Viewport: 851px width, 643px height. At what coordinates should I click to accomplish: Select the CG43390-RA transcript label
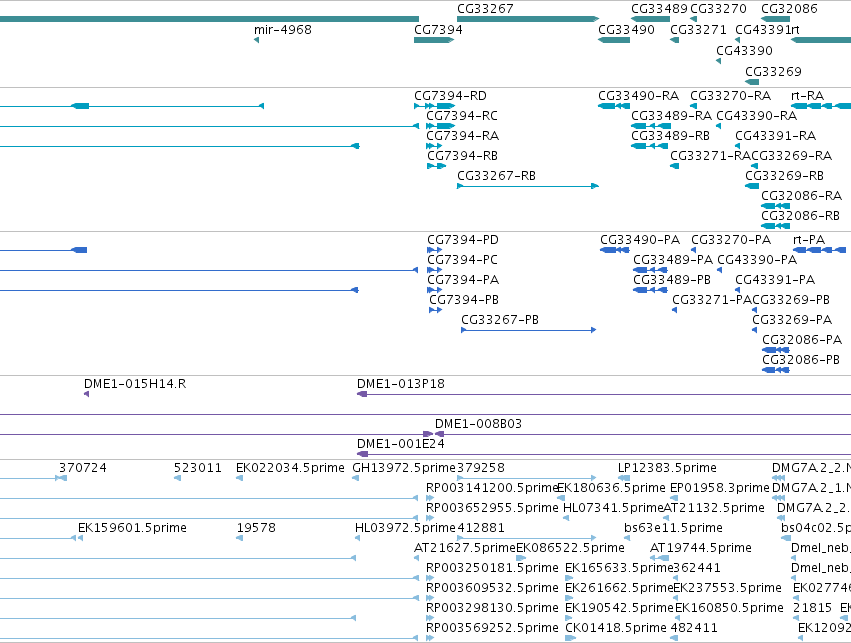tap(757, 116)
